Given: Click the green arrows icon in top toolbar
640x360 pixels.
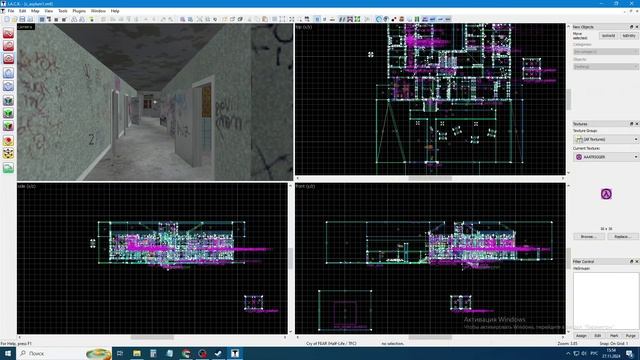Looking at the screenshot, I should (x=358, y=19).
